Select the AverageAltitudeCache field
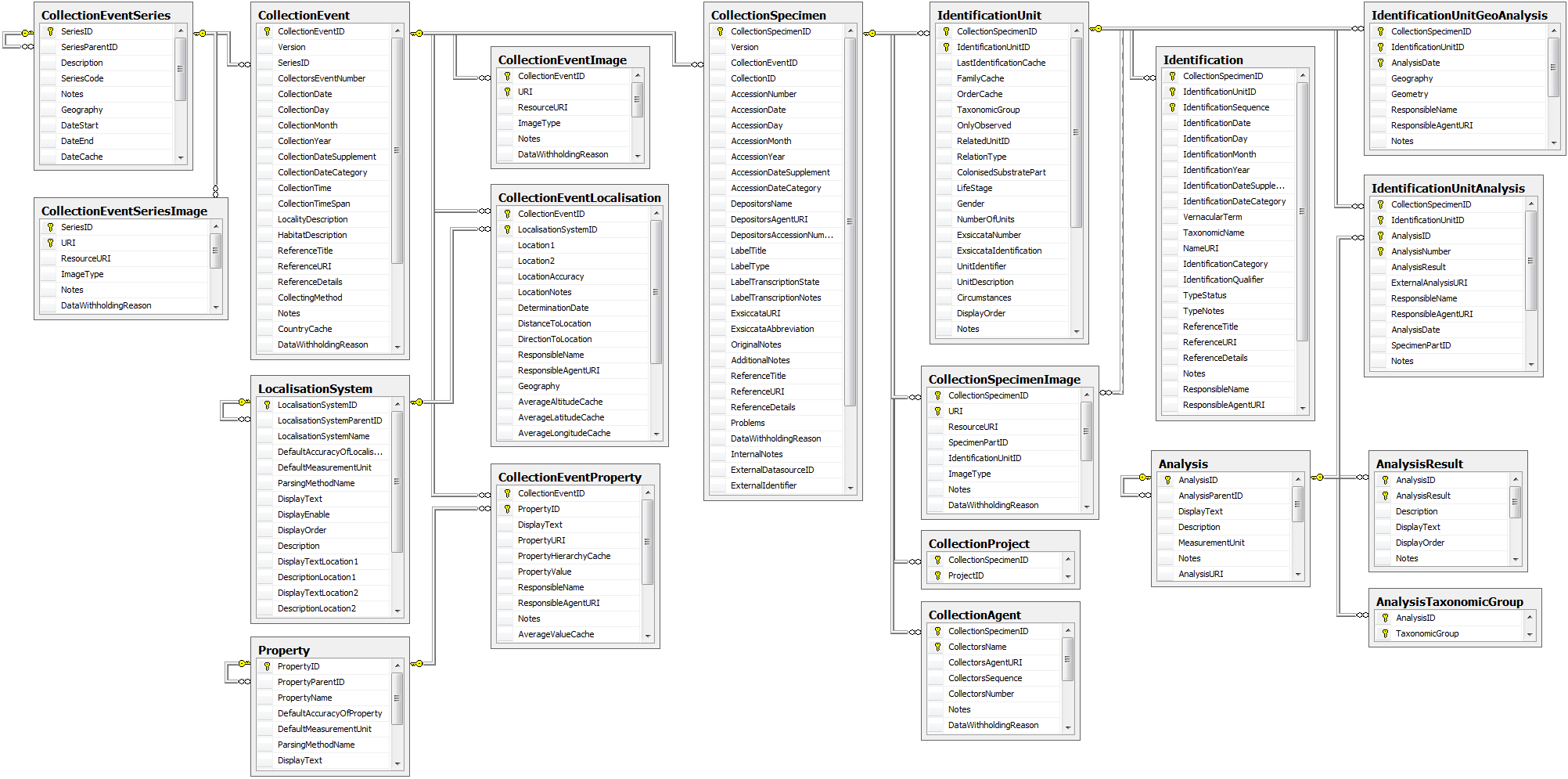Screen dimensions: 1568x779 pos(573,402)
